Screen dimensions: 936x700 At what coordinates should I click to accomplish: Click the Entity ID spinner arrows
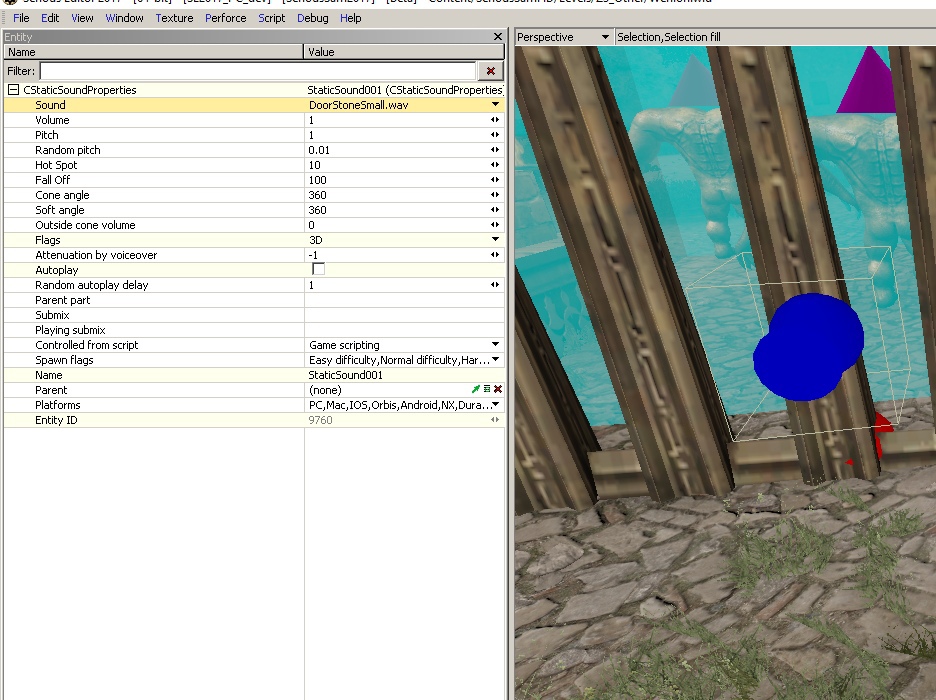click(495, 420)
